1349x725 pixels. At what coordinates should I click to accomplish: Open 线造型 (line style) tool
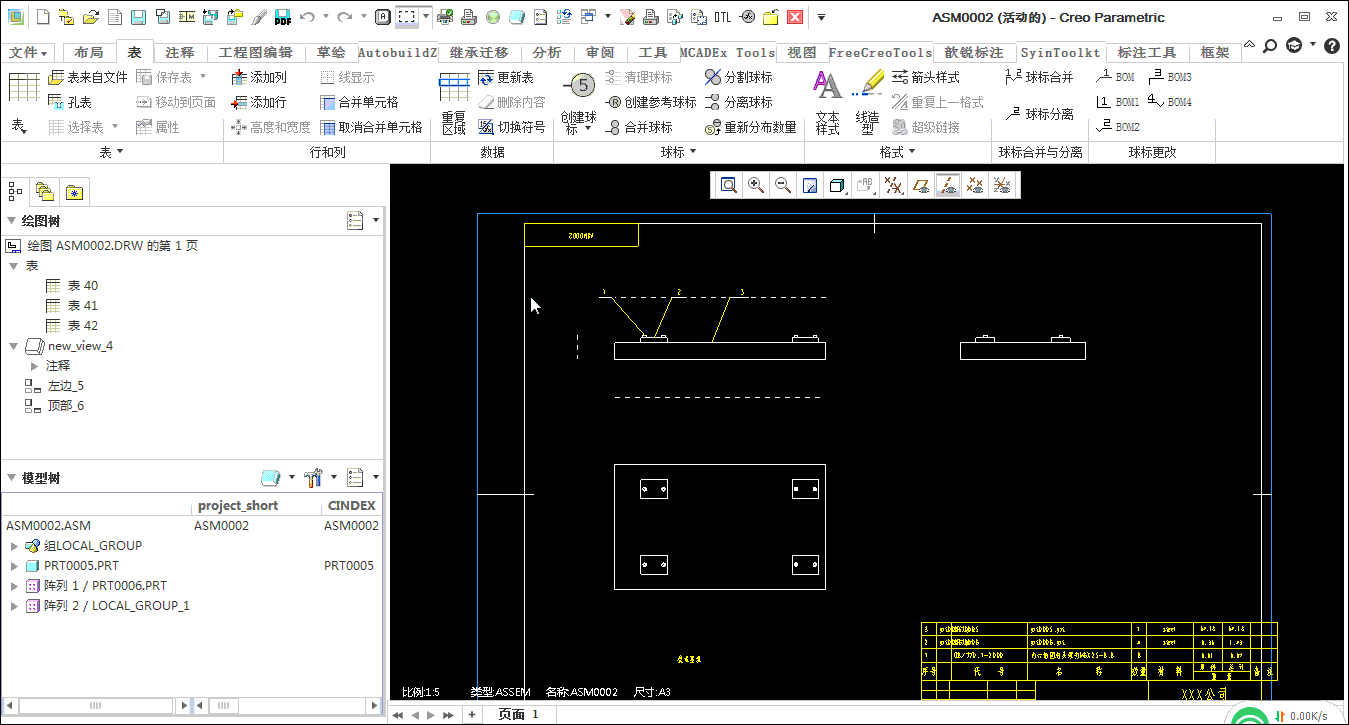pyautogui.click(x=867, y=102)
